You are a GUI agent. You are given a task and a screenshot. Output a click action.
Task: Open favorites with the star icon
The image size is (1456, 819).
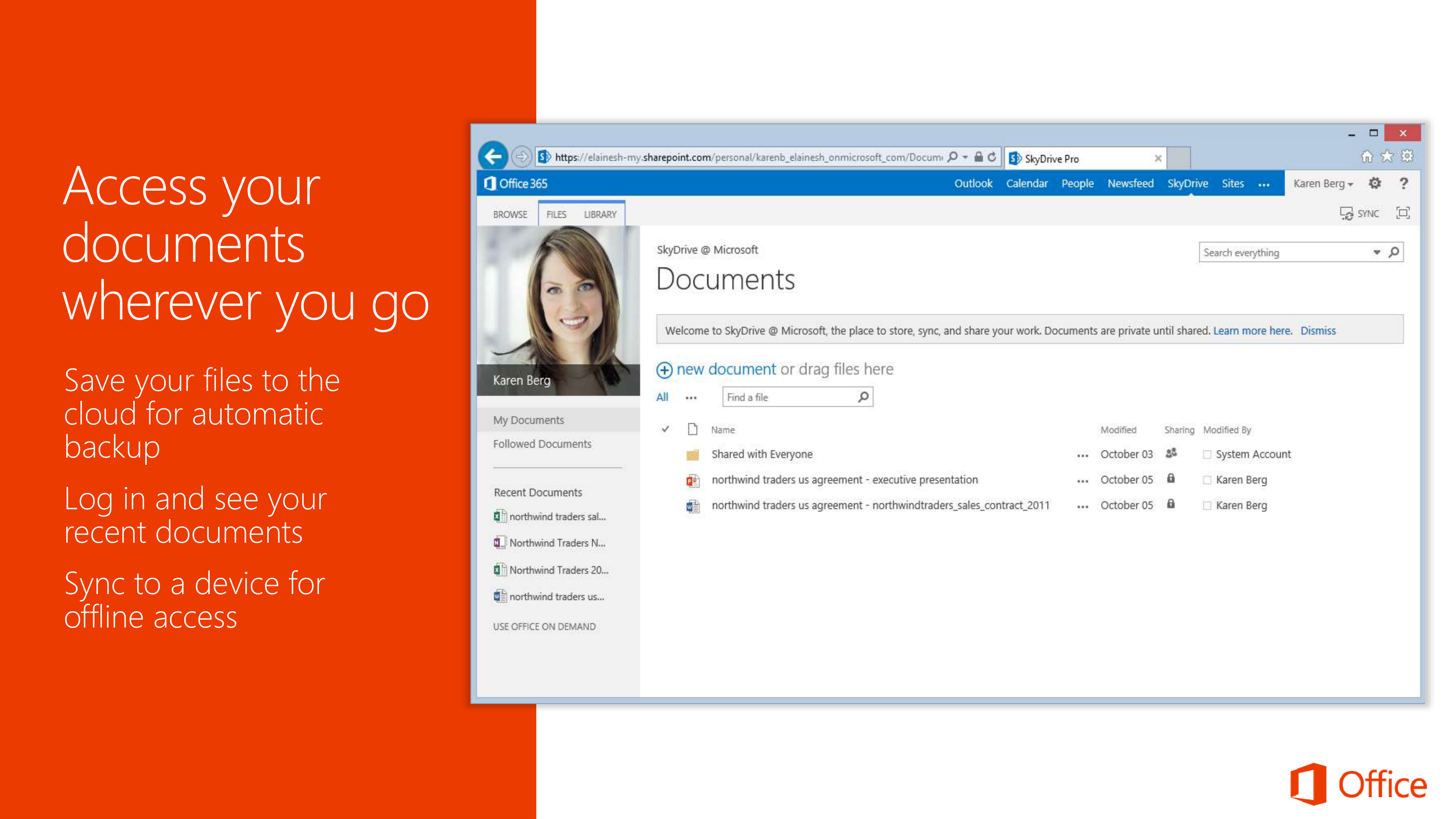[1387, 157]
